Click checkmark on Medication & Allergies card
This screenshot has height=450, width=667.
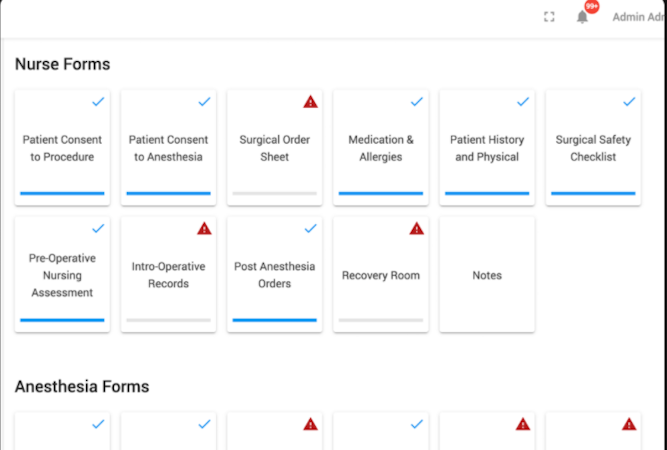click(x=416, y=102)
